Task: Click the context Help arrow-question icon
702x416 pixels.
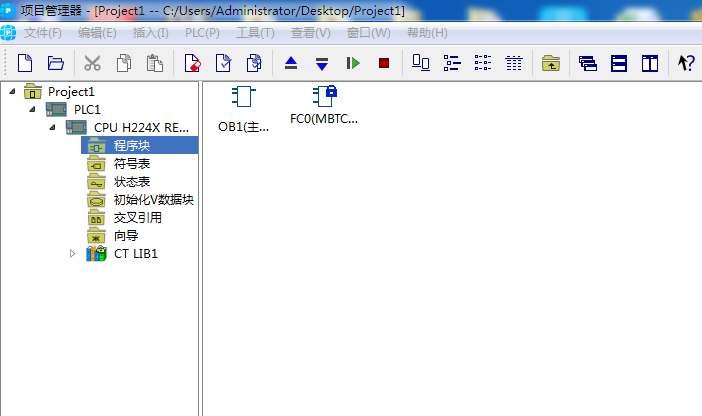Action: tap(686, 63)
